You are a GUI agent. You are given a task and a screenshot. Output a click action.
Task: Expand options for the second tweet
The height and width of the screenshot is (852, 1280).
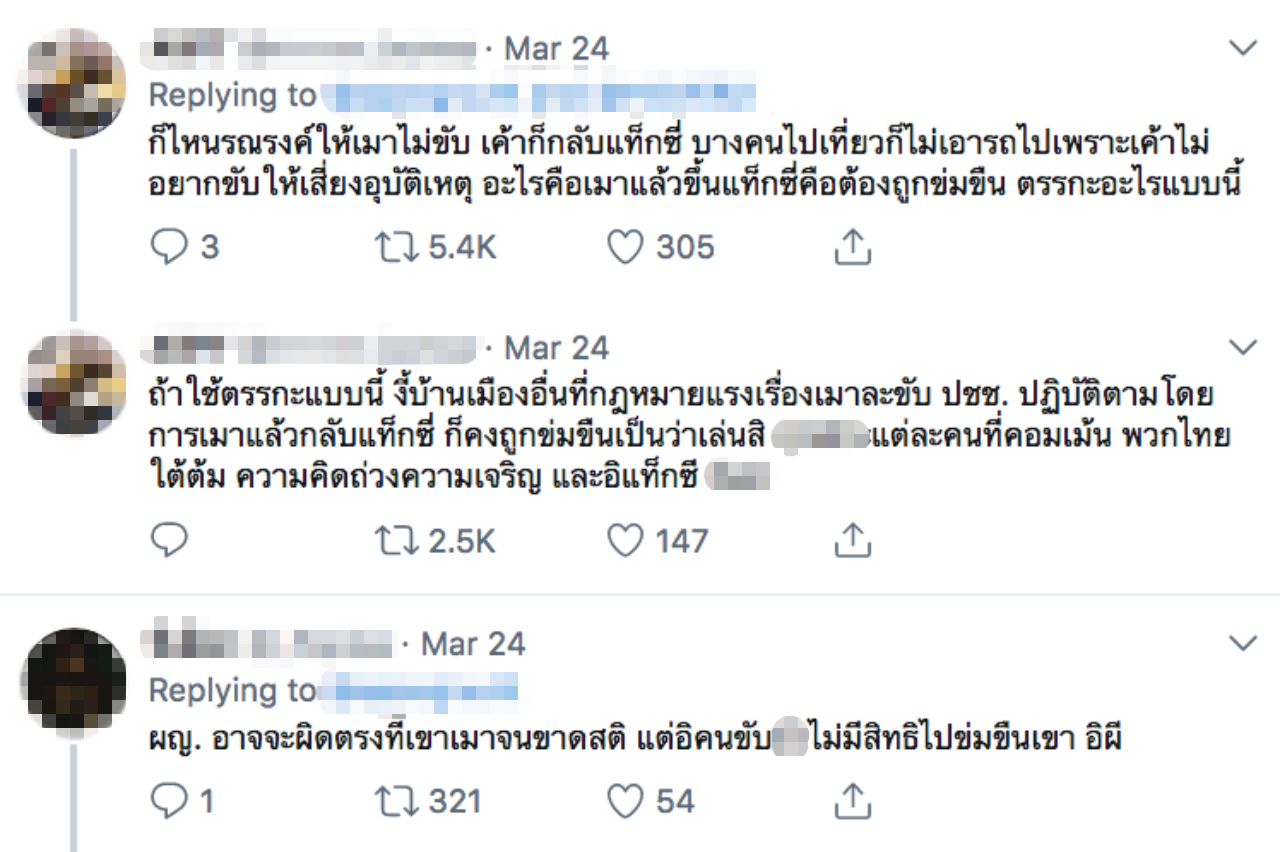point(1242,347)
